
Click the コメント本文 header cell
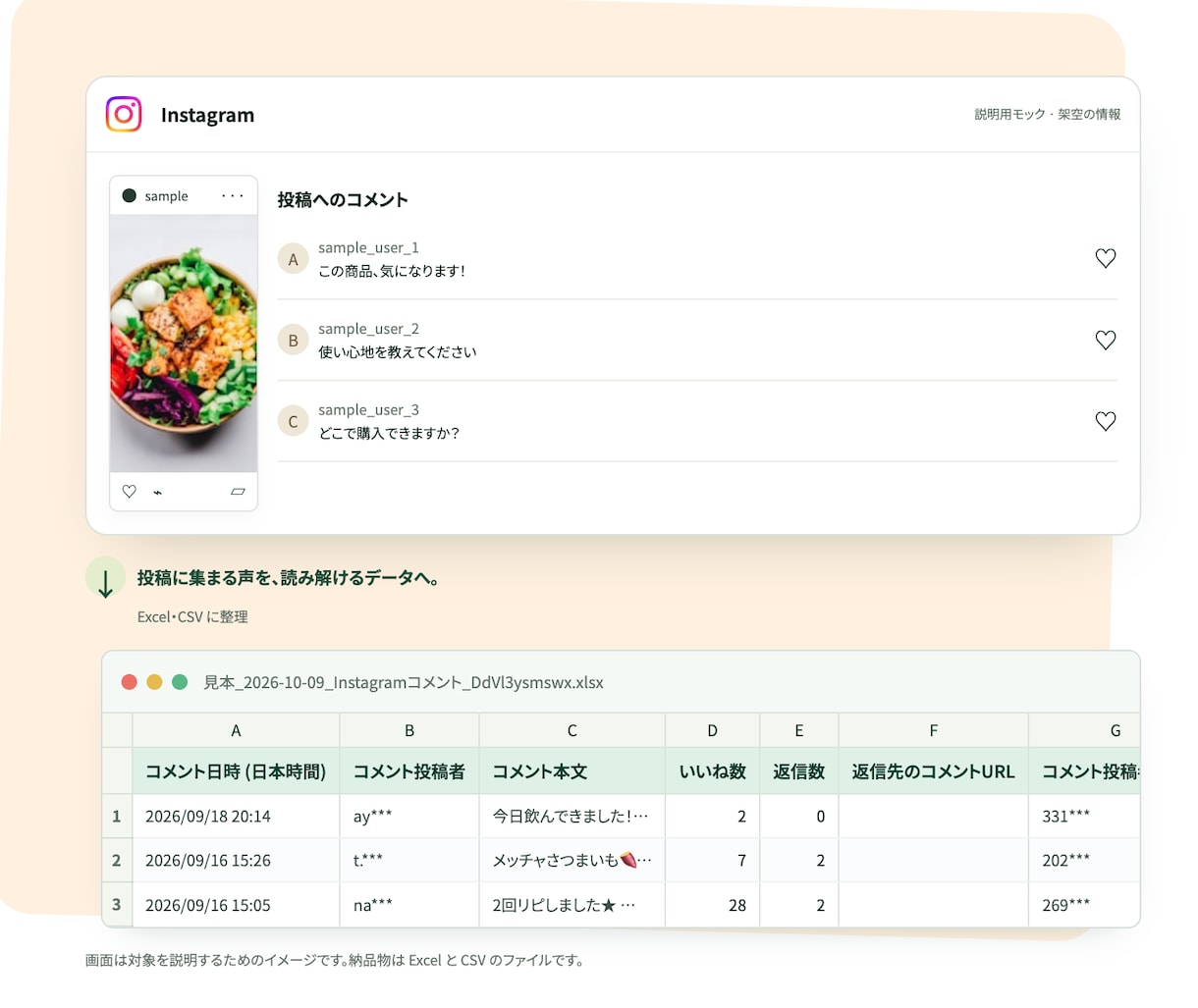[x=572, y=771]
